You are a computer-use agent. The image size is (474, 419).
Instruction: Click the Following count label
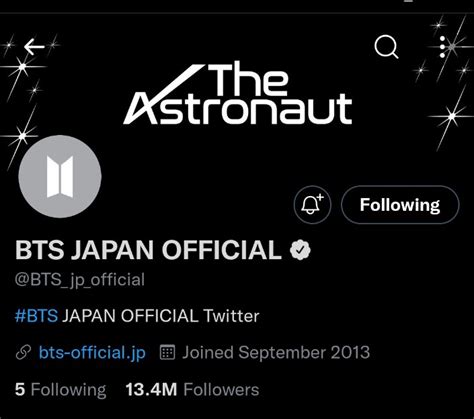click(x=68, y=390)
